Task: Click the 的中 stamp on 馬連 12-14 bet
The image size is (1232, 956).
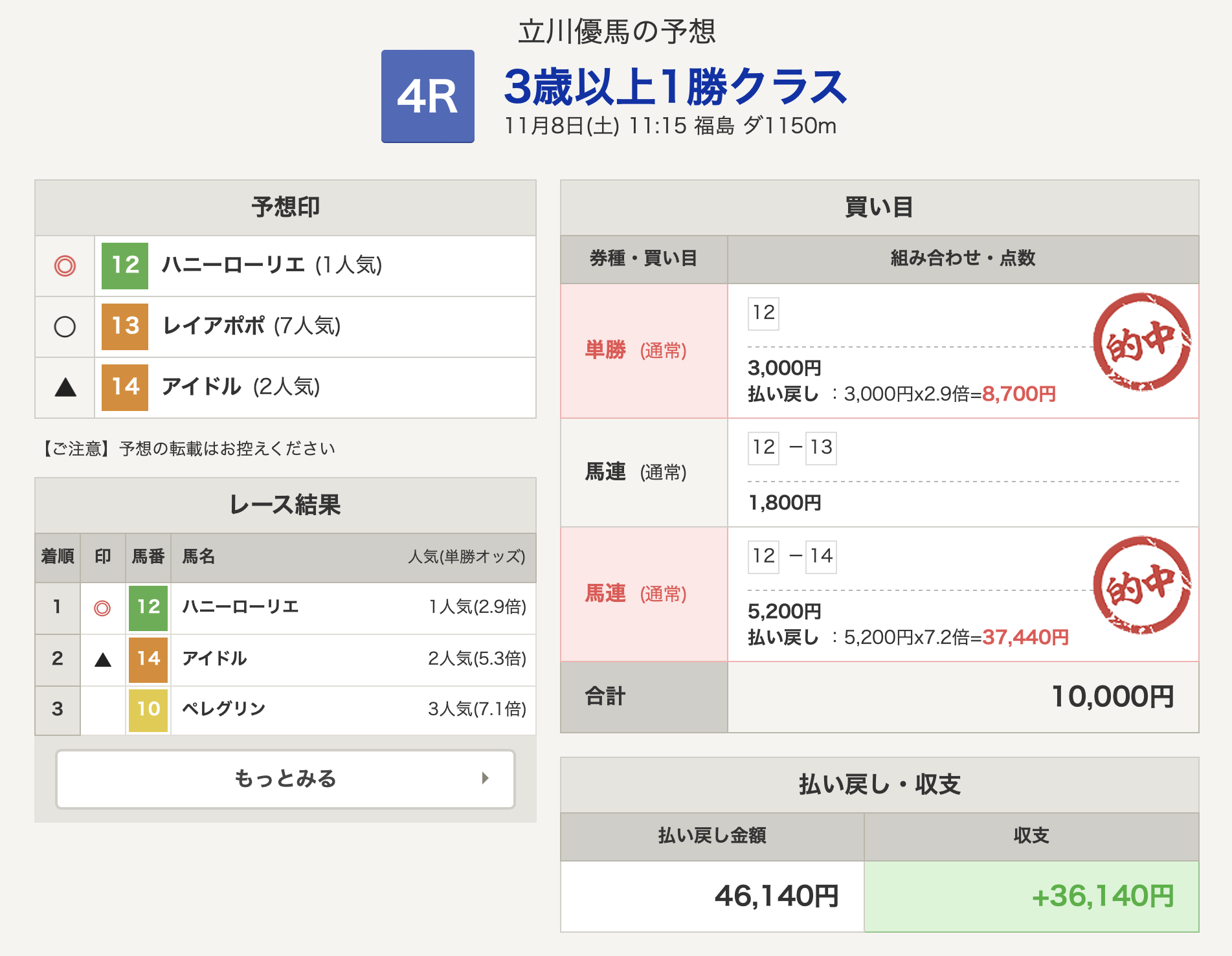Action: [1141, 585]
